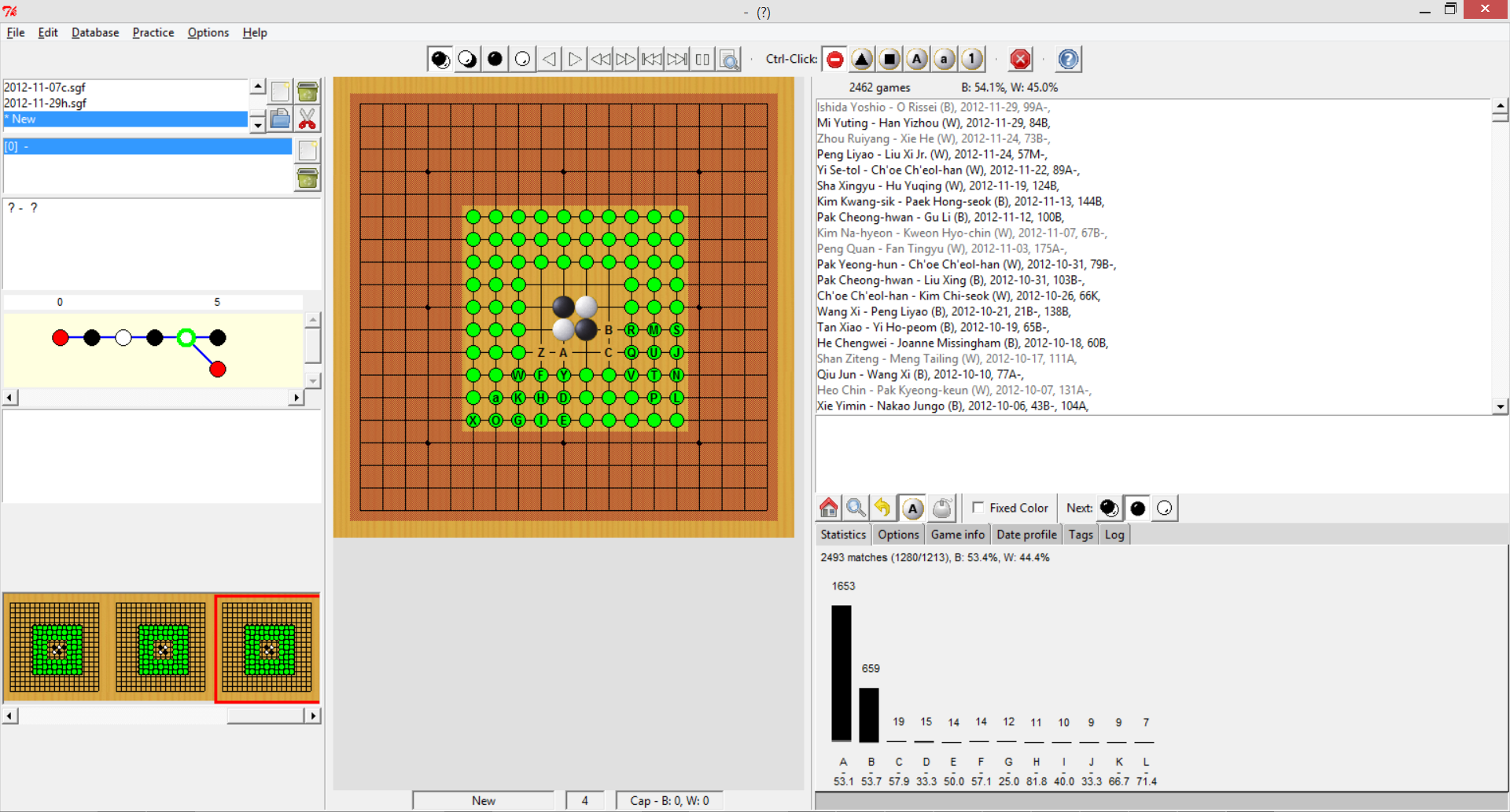Open the Mi Yuting - Han Yizhou game
1510x812 pixels.
click(x=933, y=123)
